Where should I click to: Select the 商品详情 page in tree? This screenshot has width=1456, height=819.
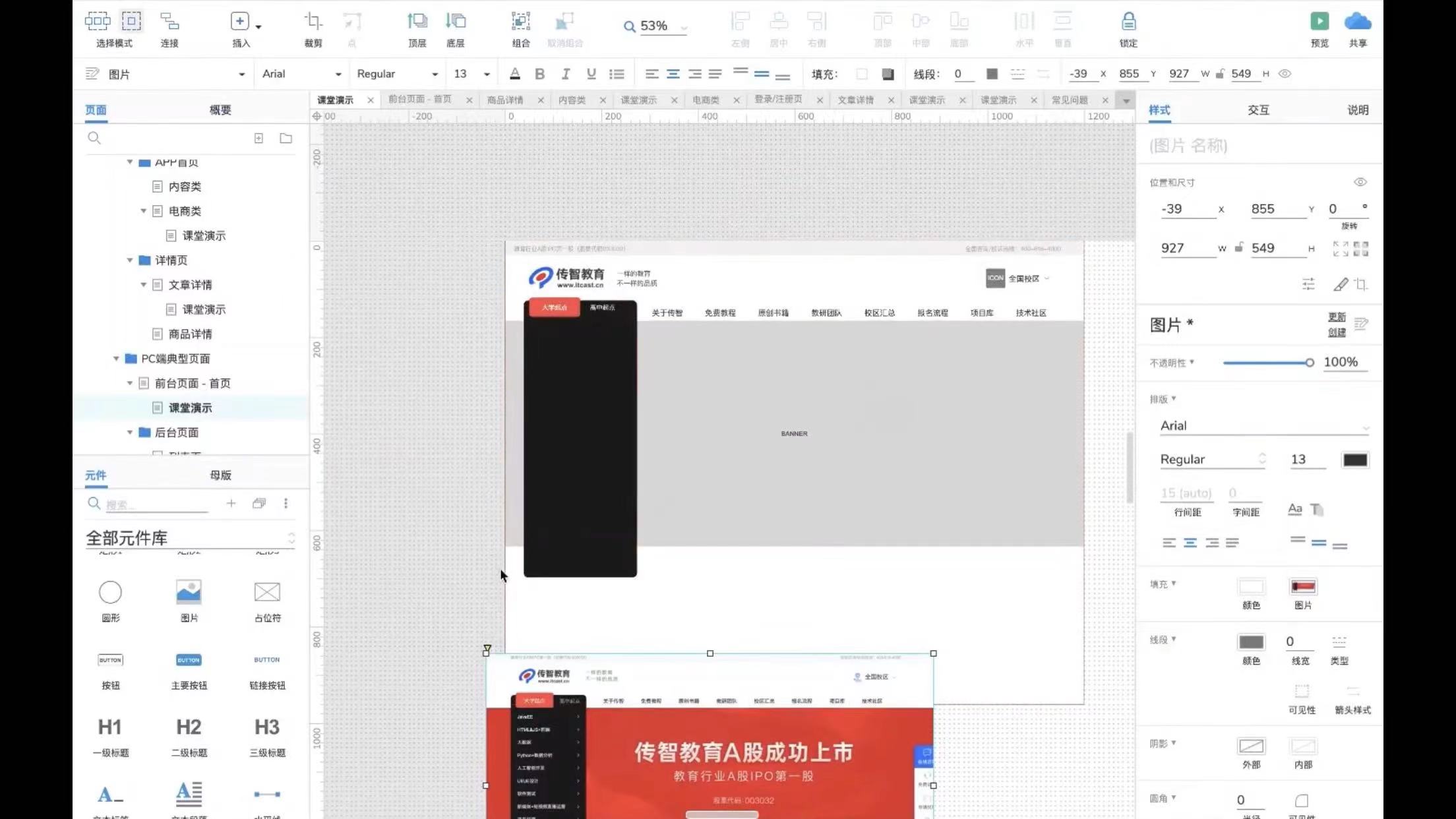tap(190, 334)
